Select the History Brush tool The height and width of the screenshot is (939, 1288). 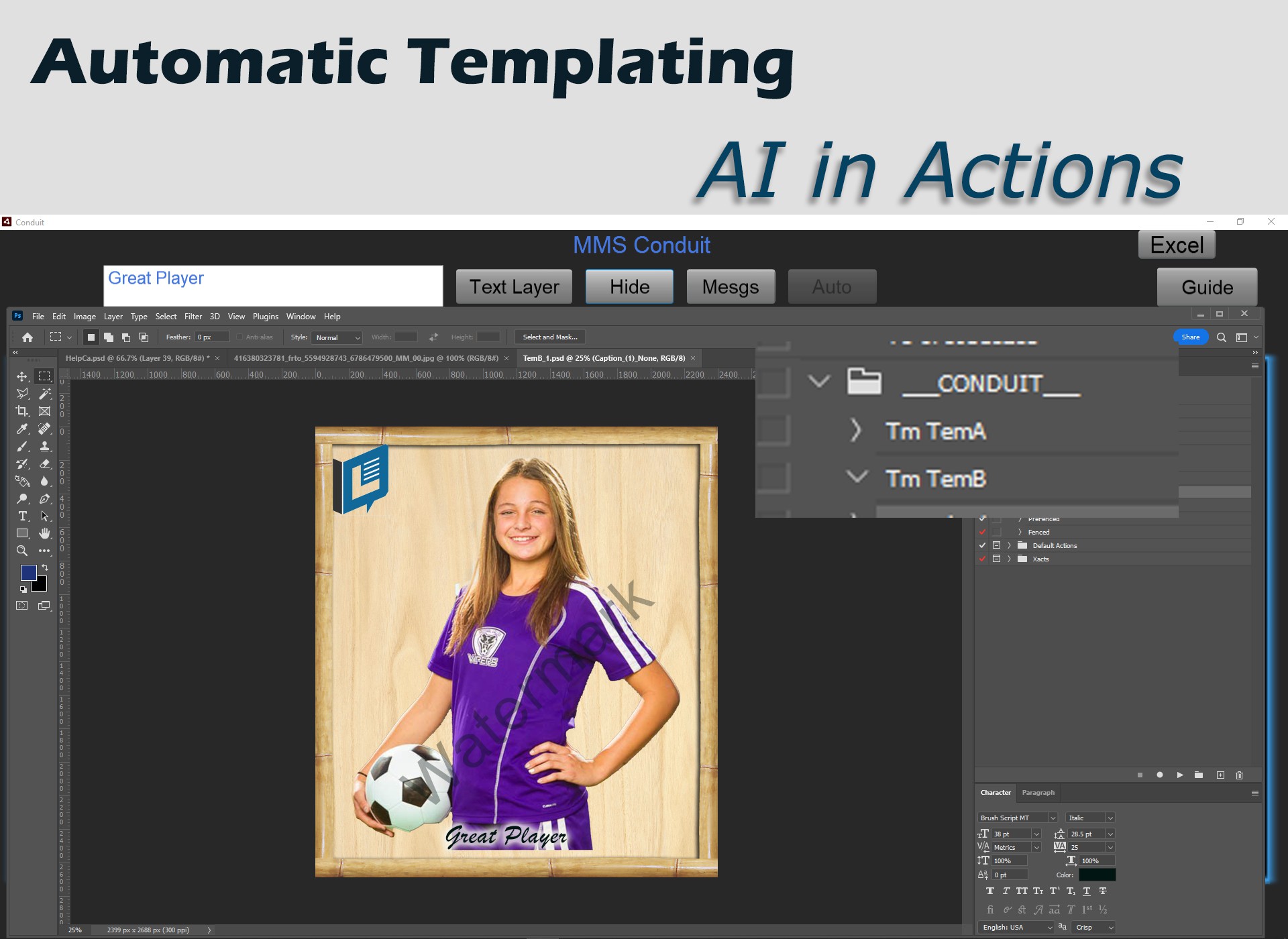click(22, 463)
